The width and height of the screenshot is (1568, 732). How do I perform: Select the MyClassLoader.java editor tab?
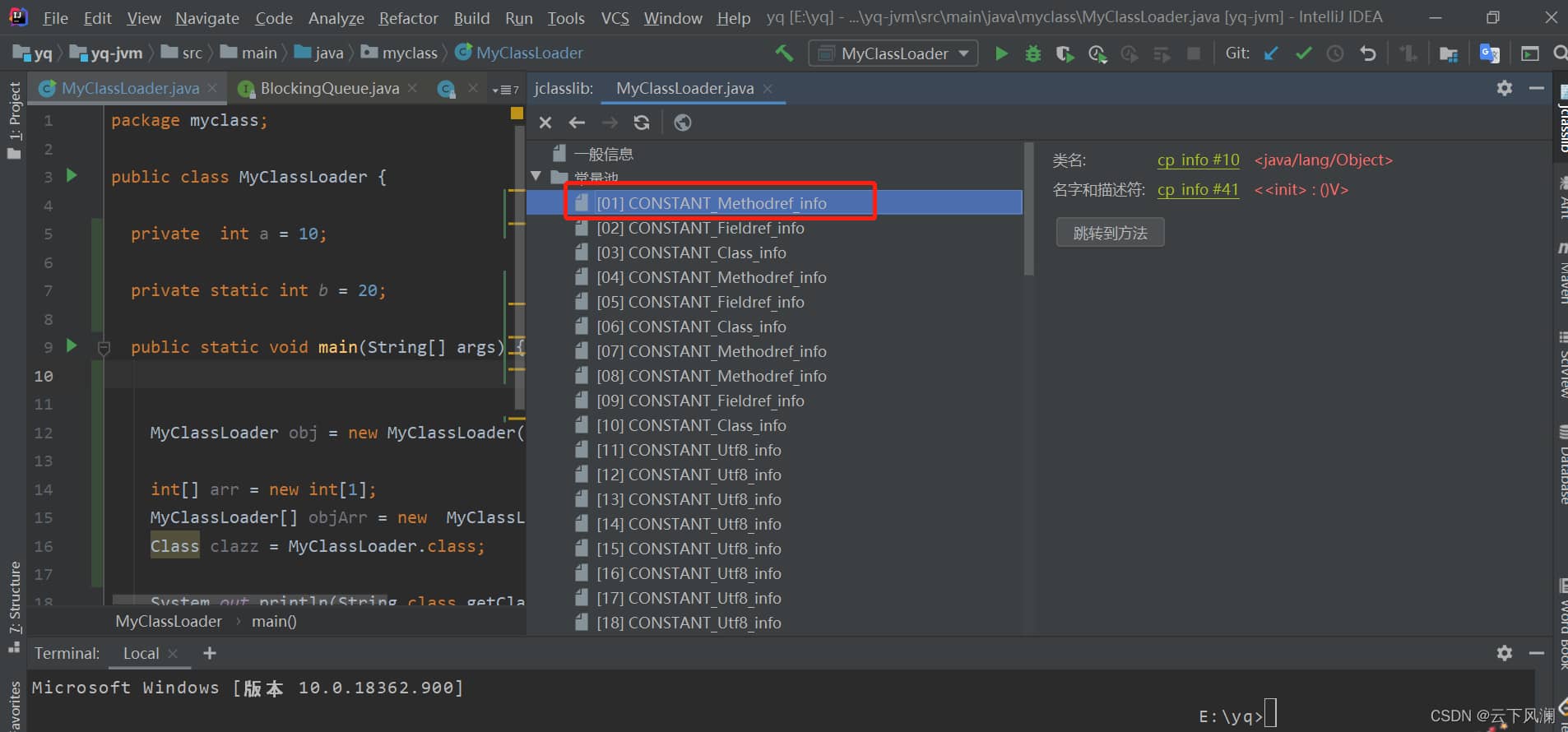pyautogui.click(x=130, y=88)
